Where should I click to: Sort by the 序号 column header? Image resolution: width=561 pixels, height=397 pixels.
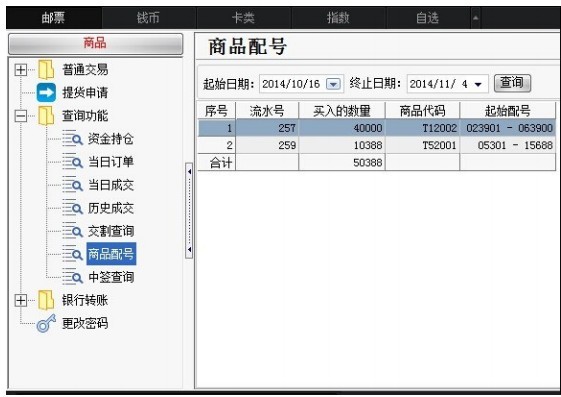pyautogui.click(x=216, y=111)
